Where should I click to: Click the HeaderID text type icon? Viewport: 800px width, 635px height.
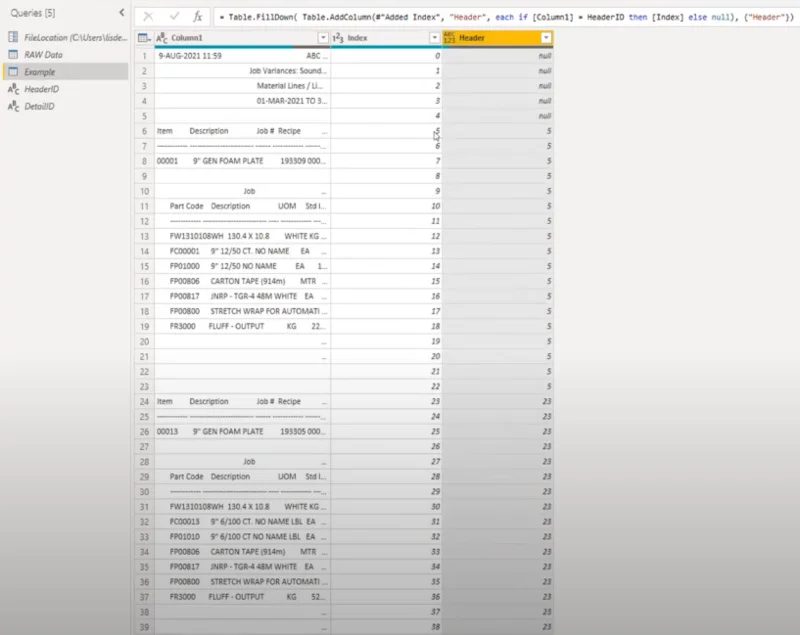coord(14,89)
